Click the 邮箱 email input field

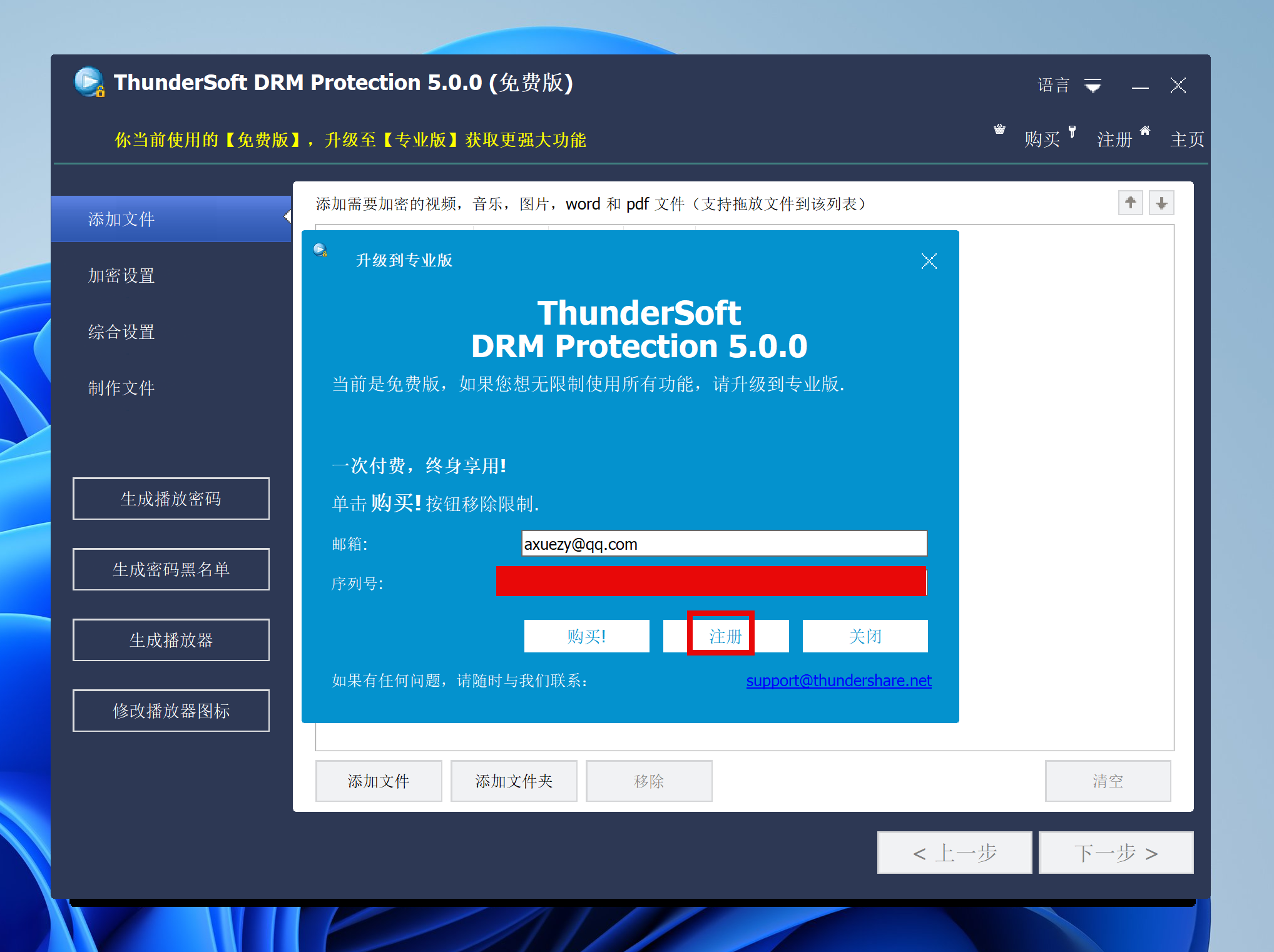point(723,544)
